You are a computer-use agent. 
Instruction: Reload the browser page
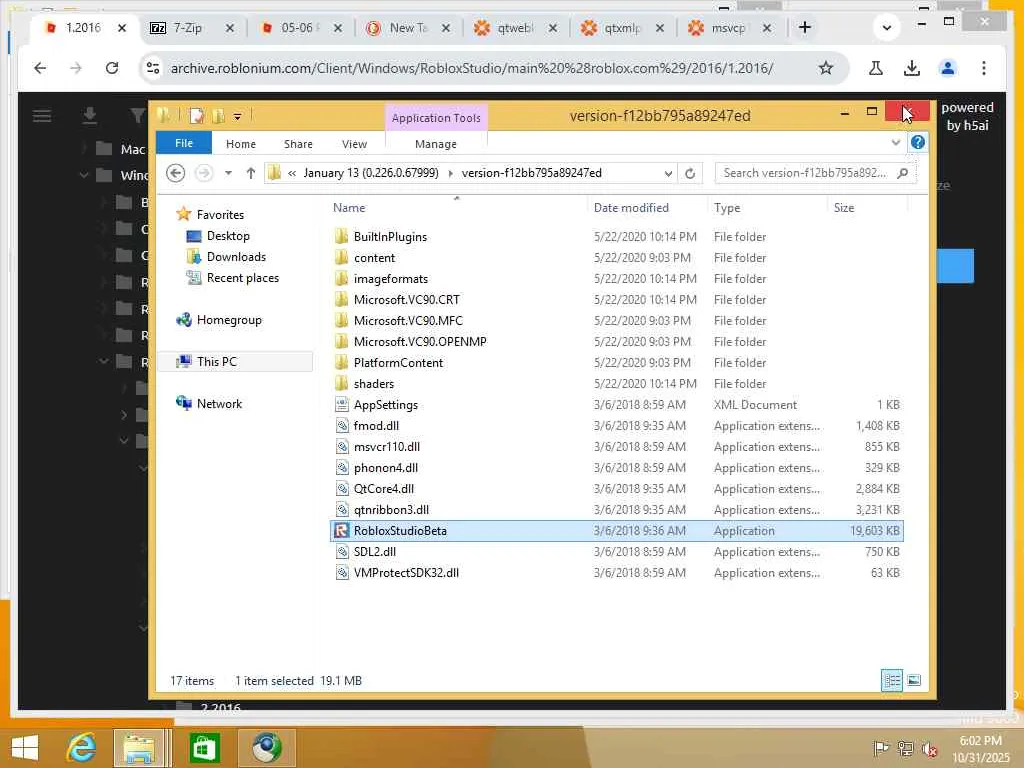point(112,68)
